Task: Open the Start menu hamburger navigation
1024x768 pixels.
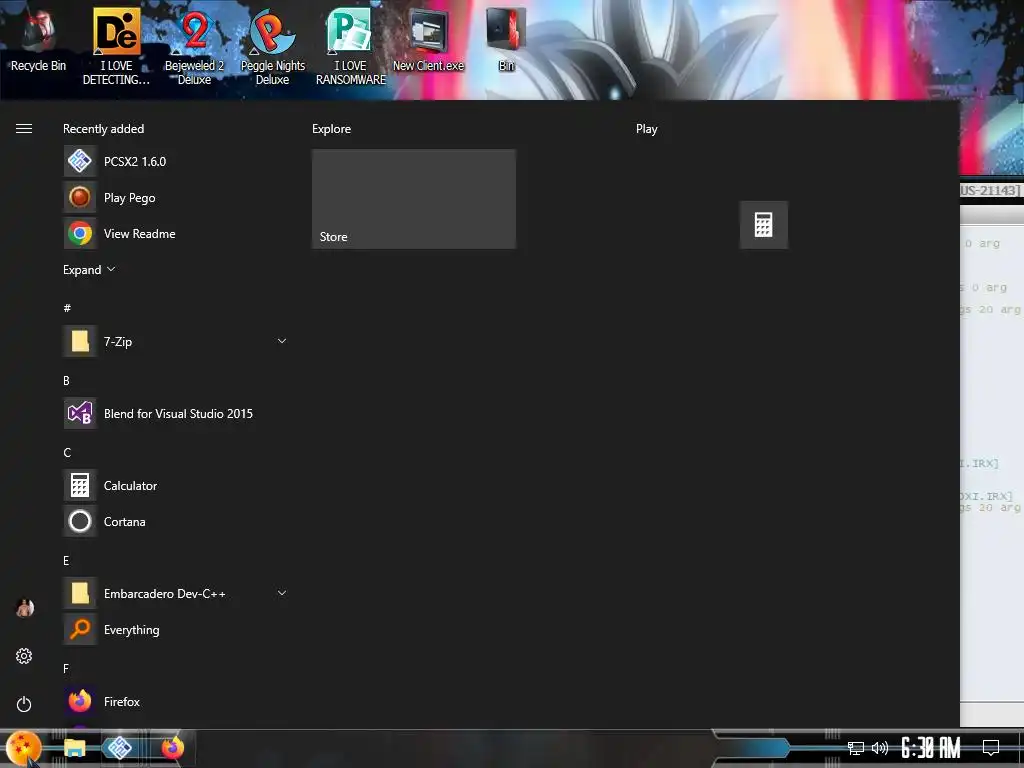Action: tap(24, 129)
